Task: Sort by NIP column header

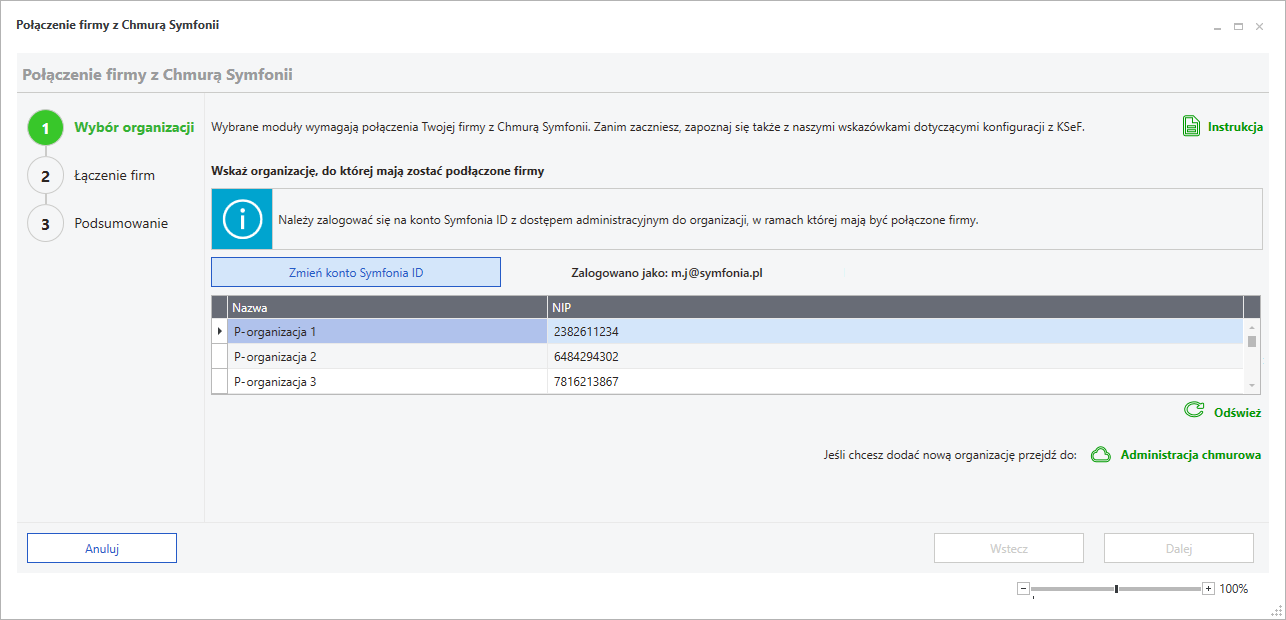Action: 895,307
